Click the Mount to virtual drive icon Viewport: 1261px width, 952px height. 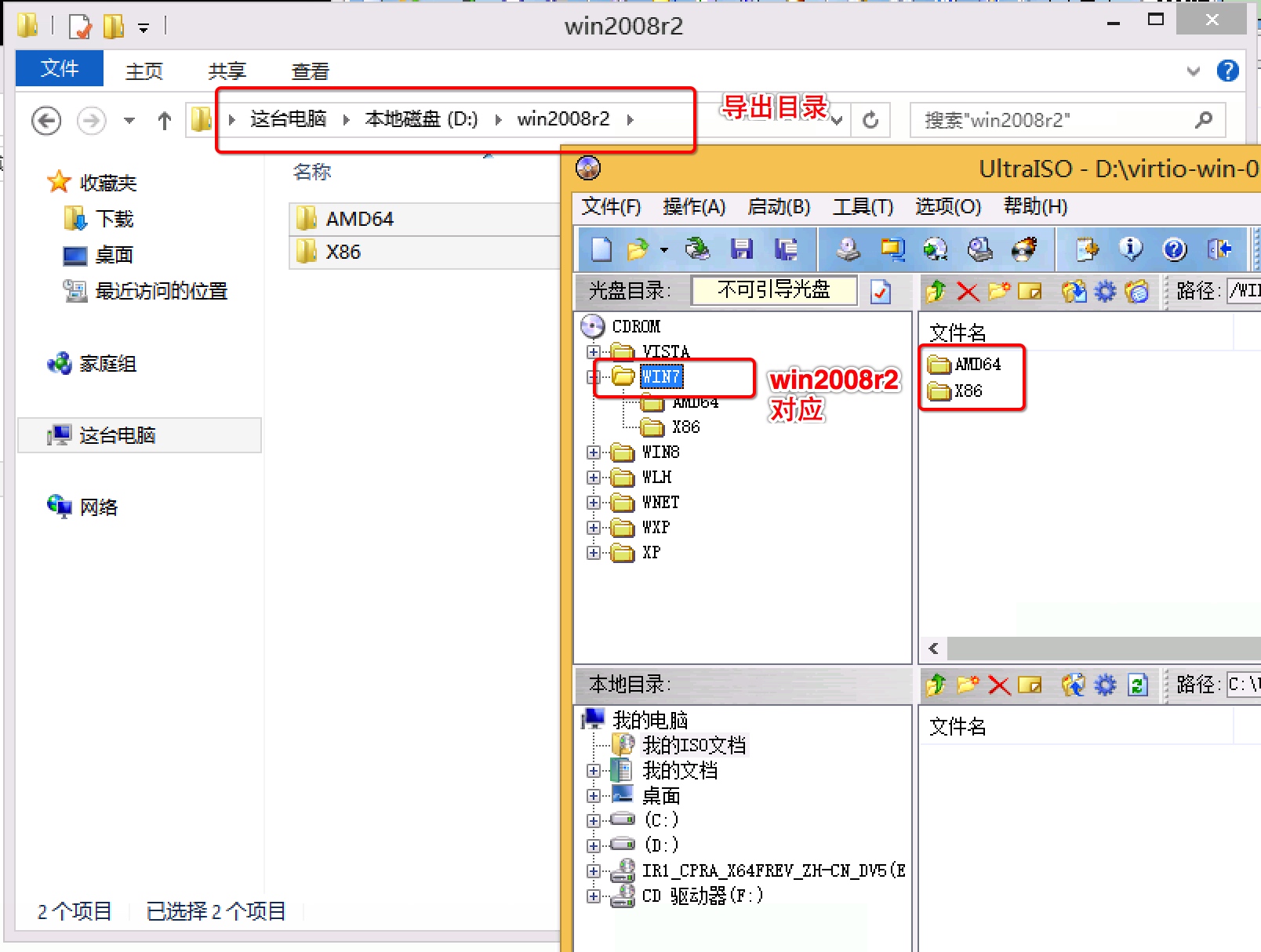coord(980,249)
